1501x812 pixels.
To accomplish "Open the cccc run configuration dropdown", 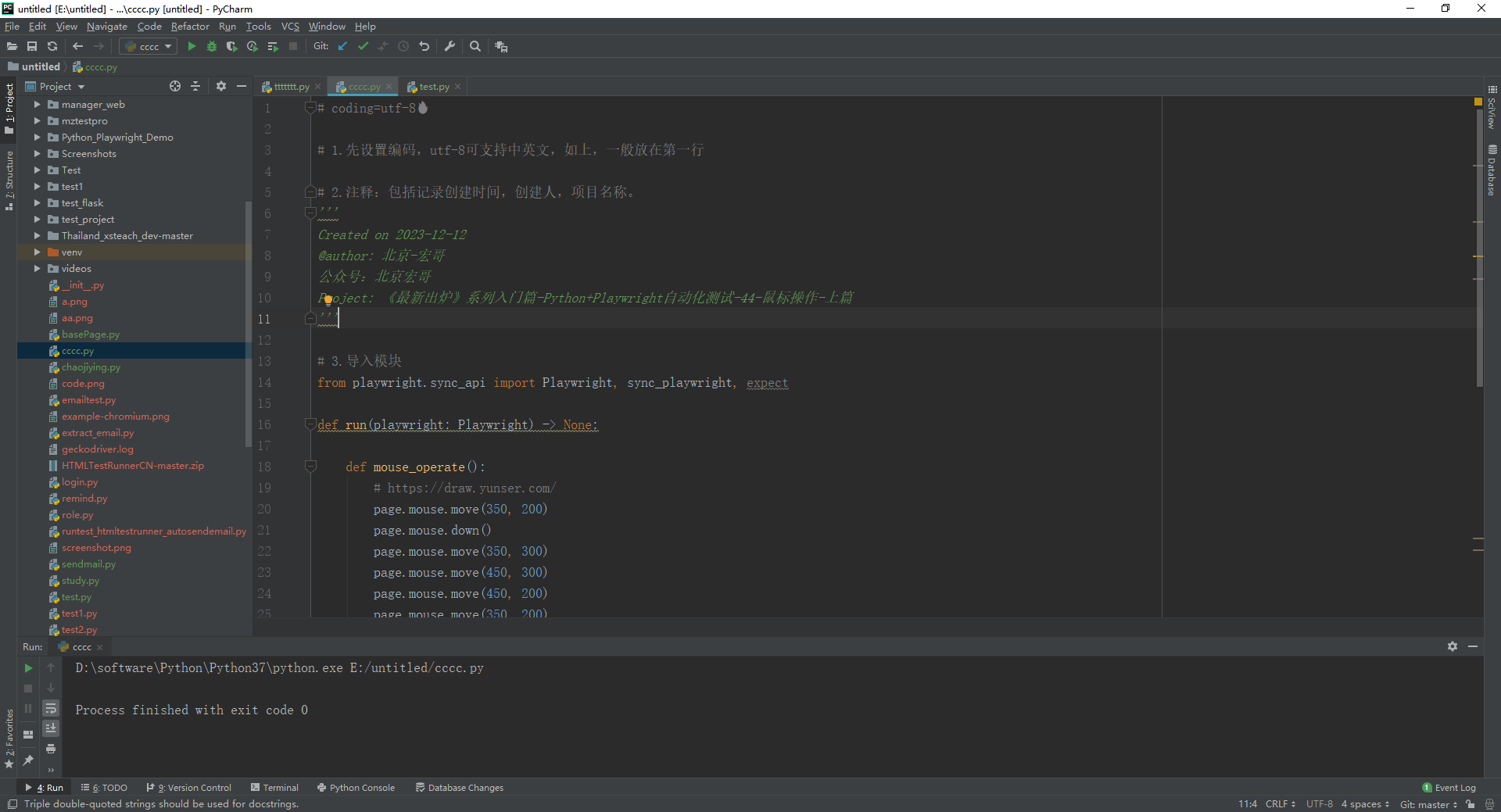I will click(147, 46).
